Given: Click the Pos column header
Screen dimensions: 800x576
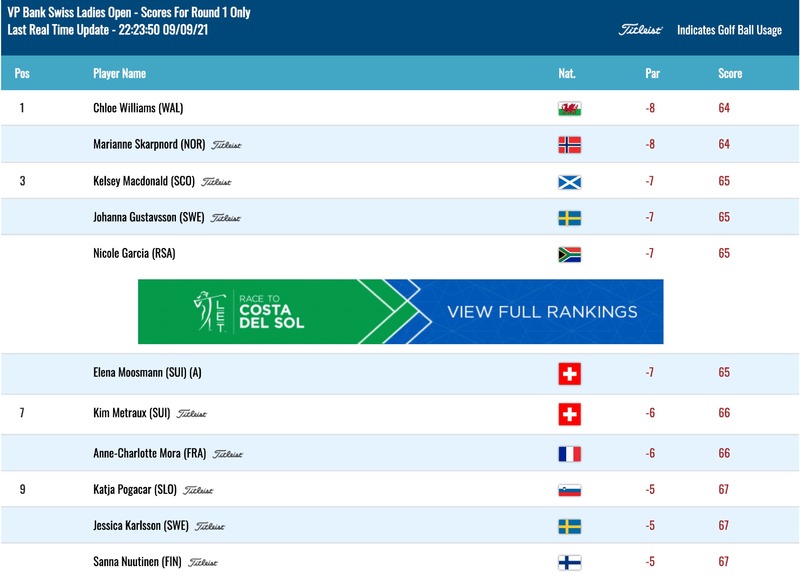Looking at the screenshot, I should click(22, 73).
